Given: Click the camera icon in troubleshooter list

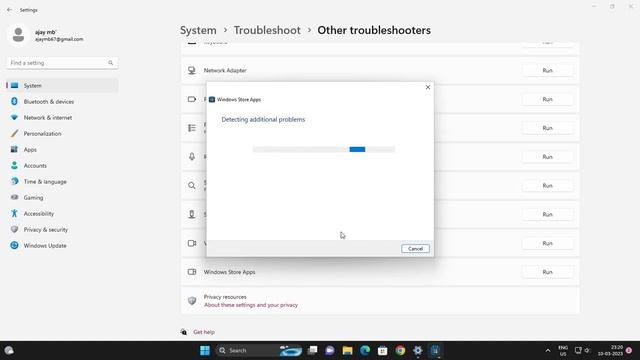Looking at the screenshot, I should pos(192,243).
